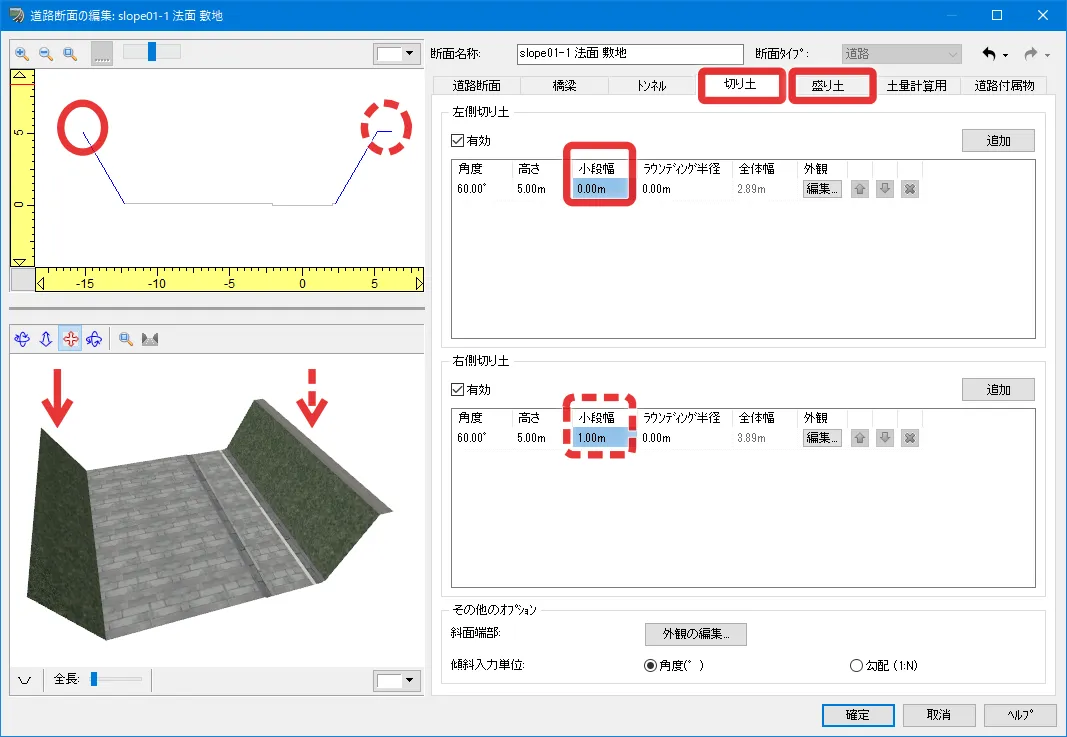Move the right cut slope row down
1067x737 pixels.
click(x=884, y=437)
